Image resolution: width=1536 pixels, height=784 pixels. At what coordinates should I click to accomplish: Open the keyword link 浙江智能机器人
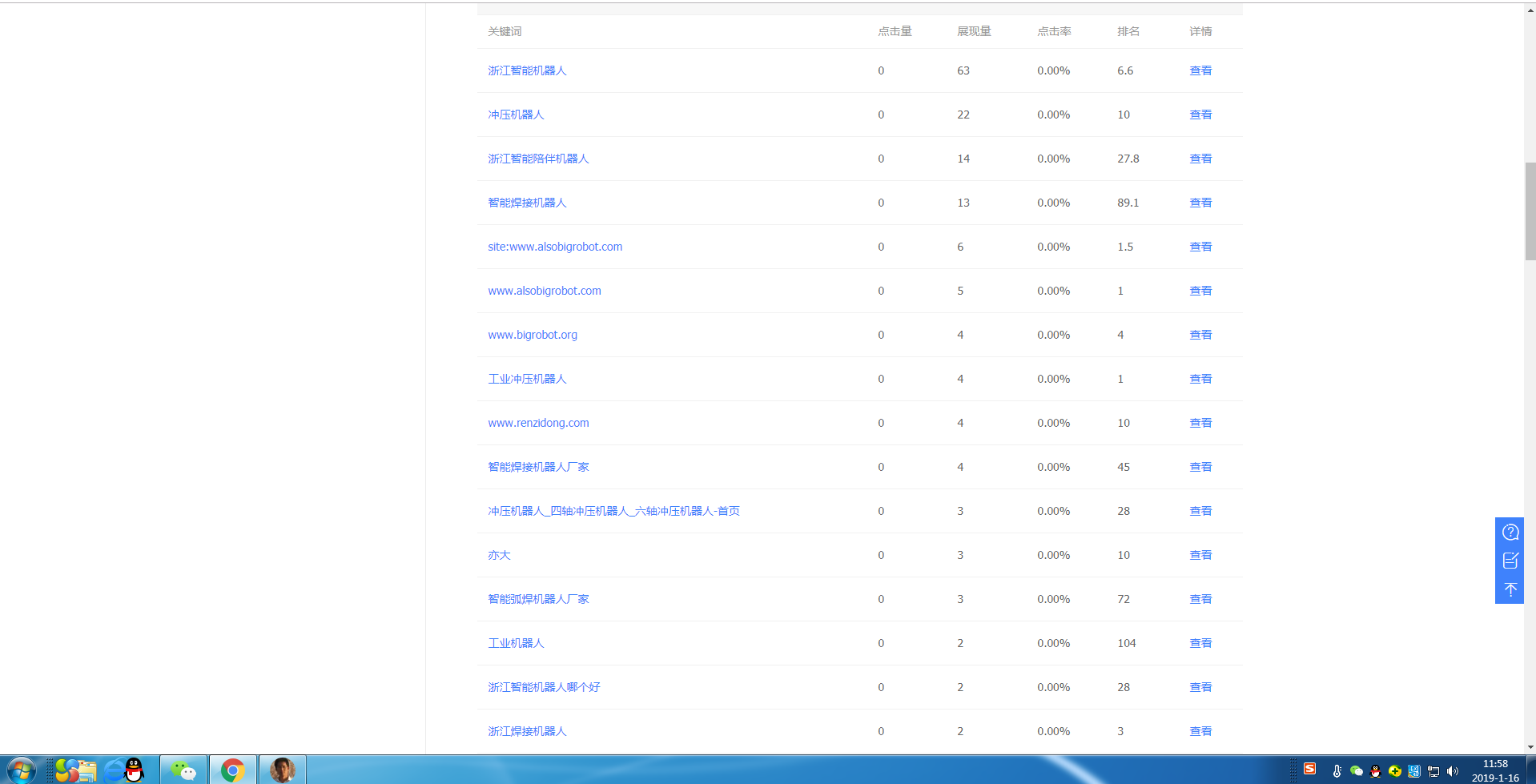527,70
